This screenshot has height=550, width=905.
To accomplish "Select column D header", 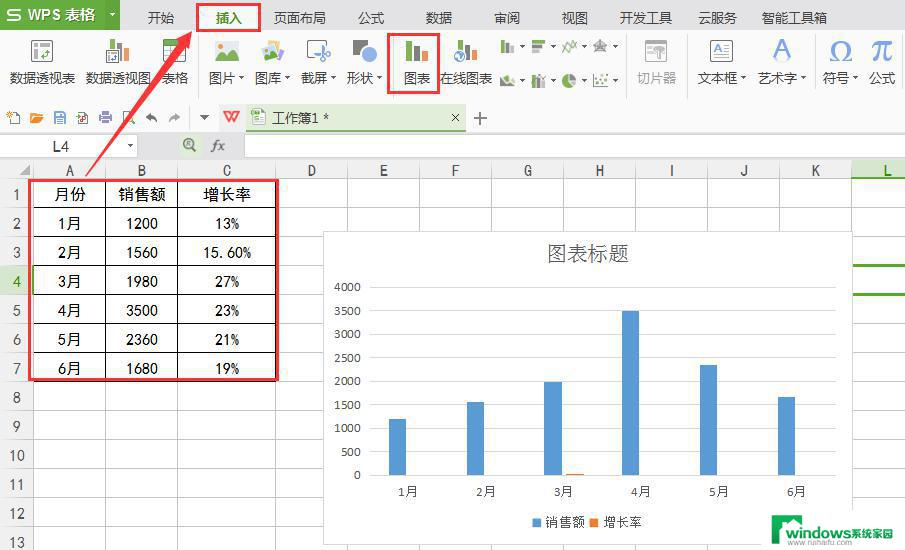I will point(312,171).
